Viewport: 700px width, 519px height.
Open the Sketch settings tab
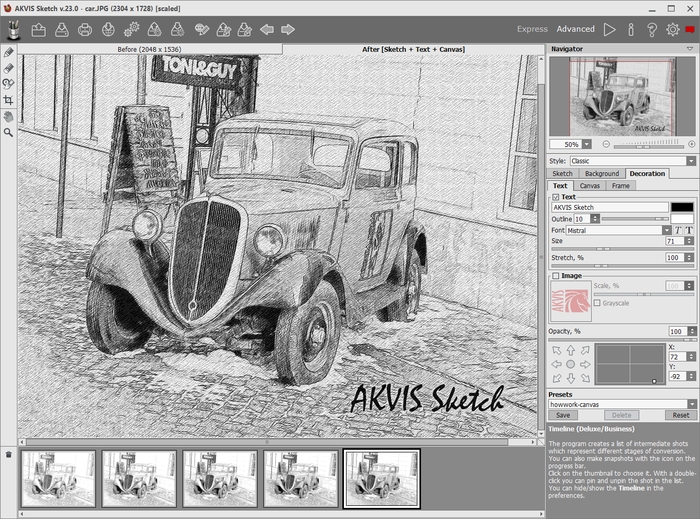coord(562,174)
